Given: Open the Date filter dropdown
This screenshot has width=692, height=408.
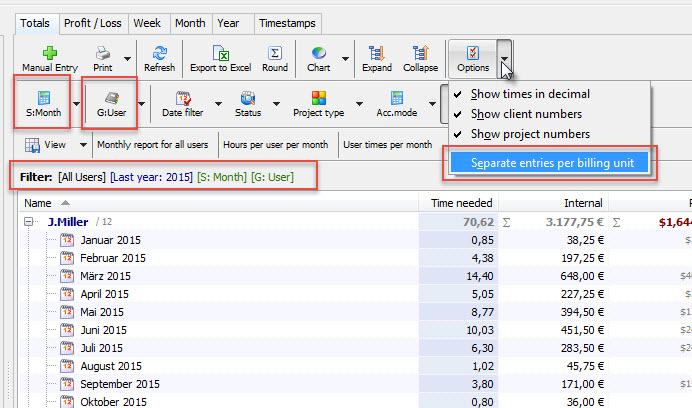Looking at the screenshot, I should pos(184,104).
